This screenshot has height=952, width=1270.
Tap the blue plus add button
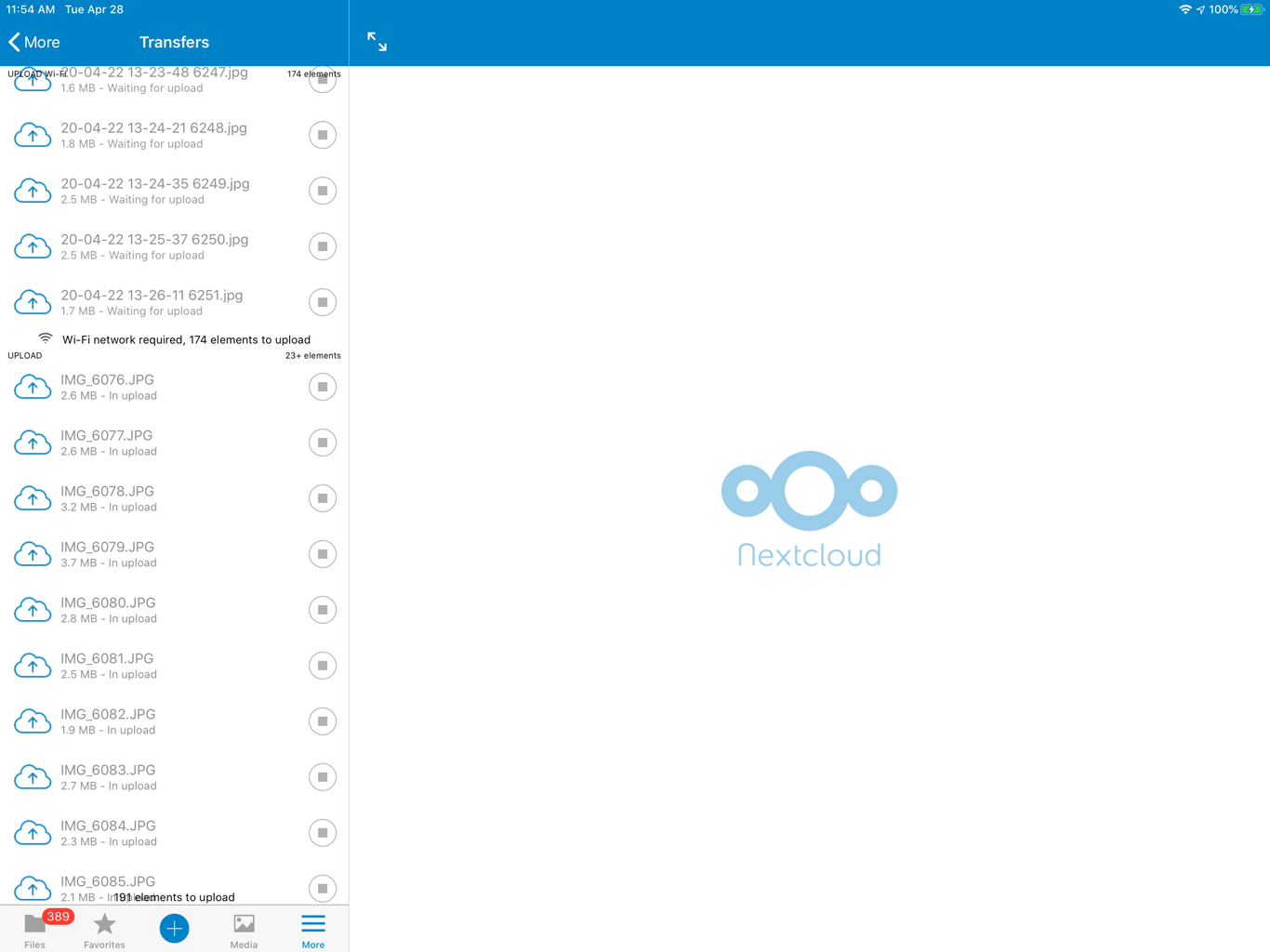(x=174, y=928)
